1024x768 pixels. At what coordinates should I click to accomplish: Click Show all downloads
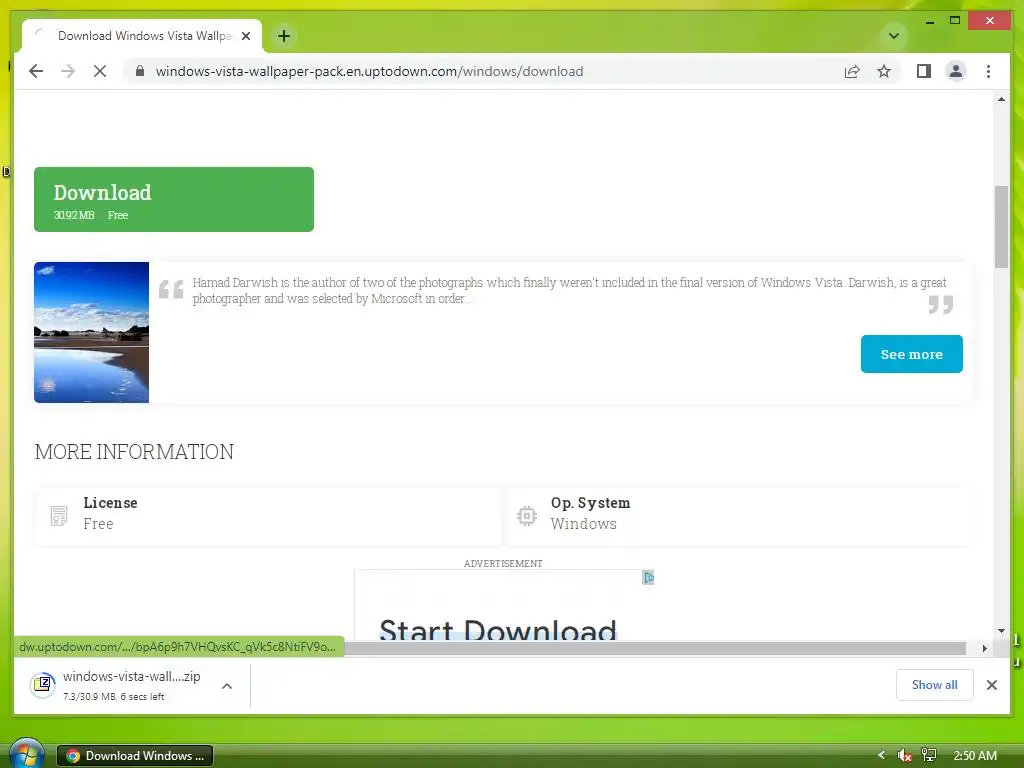(x=935, y=684)
